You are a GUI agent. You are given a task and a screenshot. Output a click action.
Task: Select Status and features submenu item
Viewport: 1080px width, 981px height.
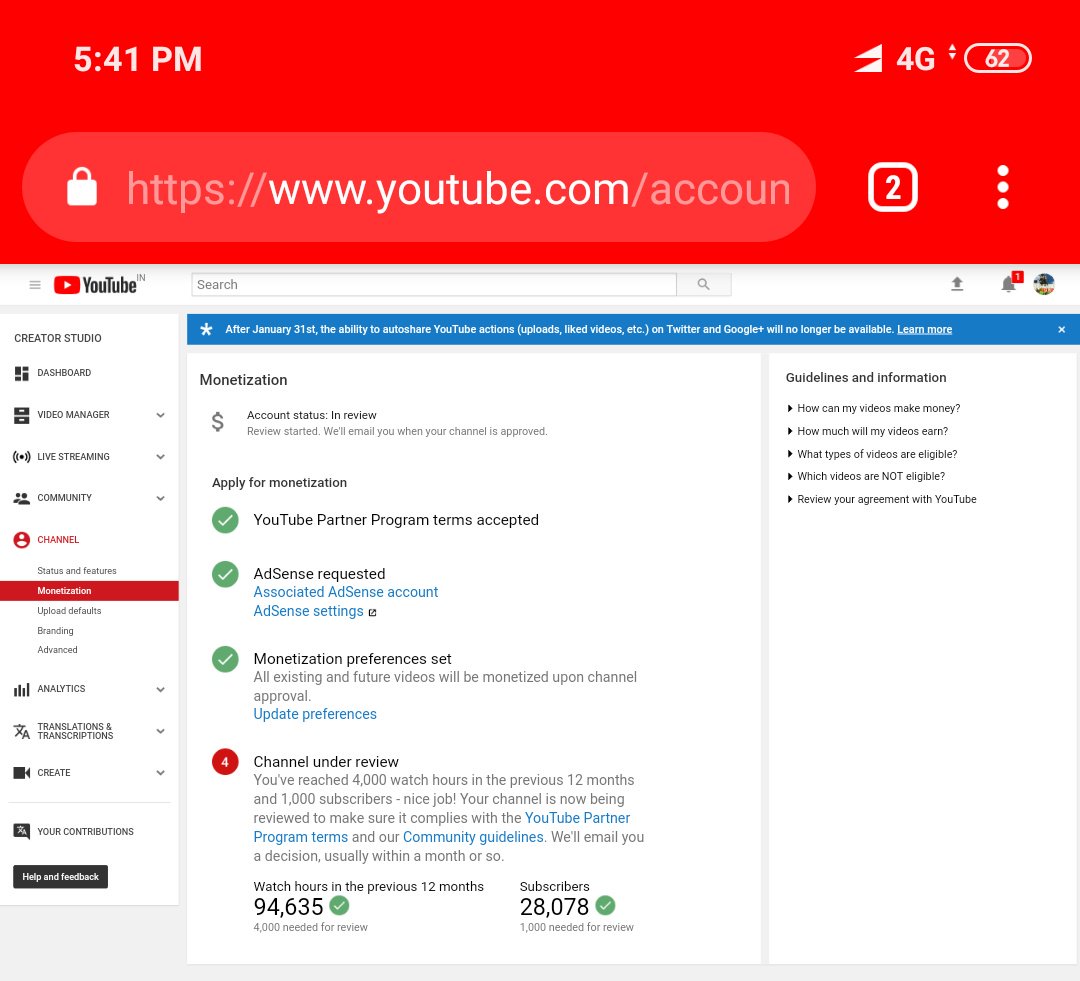(76, 570)
